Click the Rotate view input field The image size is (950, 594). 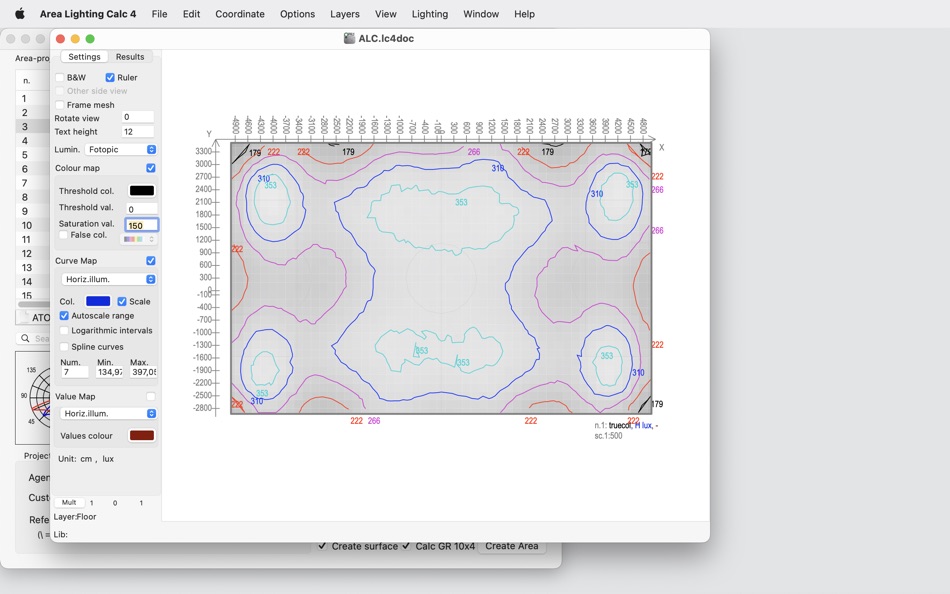(138, 117)
